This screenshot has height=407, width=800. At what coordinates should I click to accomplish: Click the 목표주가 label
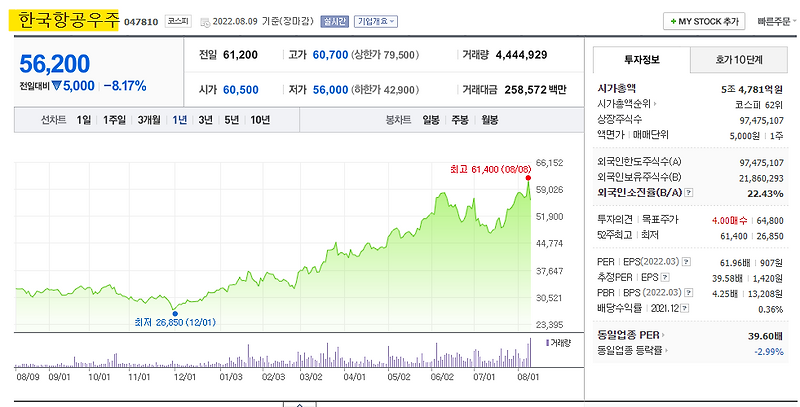660,220
